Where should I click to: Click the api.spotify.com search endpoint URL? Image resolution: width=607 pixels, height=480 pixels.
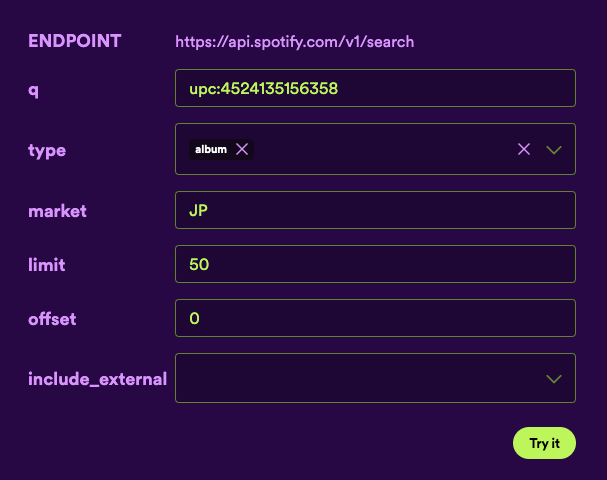coord(294,42)
